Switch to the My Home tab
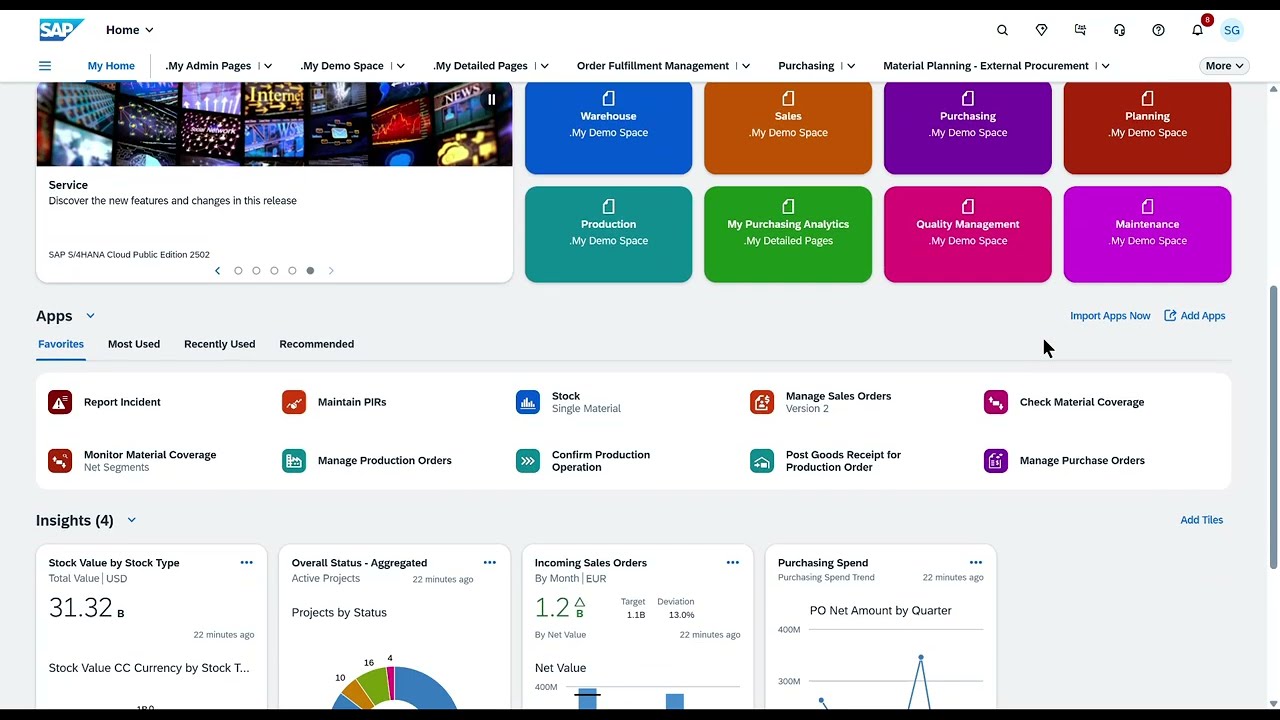Viewport: 1280px width, 720px height. coord(111,66)
